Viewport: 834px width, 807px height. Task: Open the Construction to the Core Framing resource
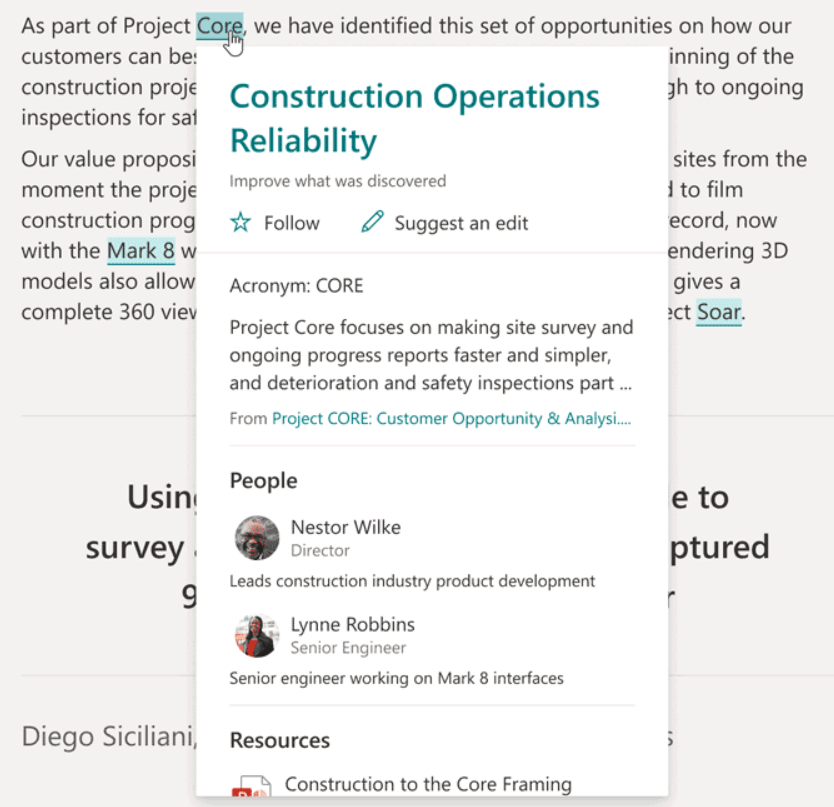point(428,784)
